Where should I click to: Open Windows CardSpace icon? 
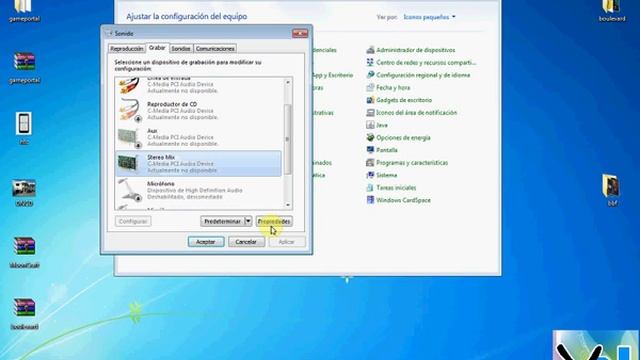click(370, 200)
